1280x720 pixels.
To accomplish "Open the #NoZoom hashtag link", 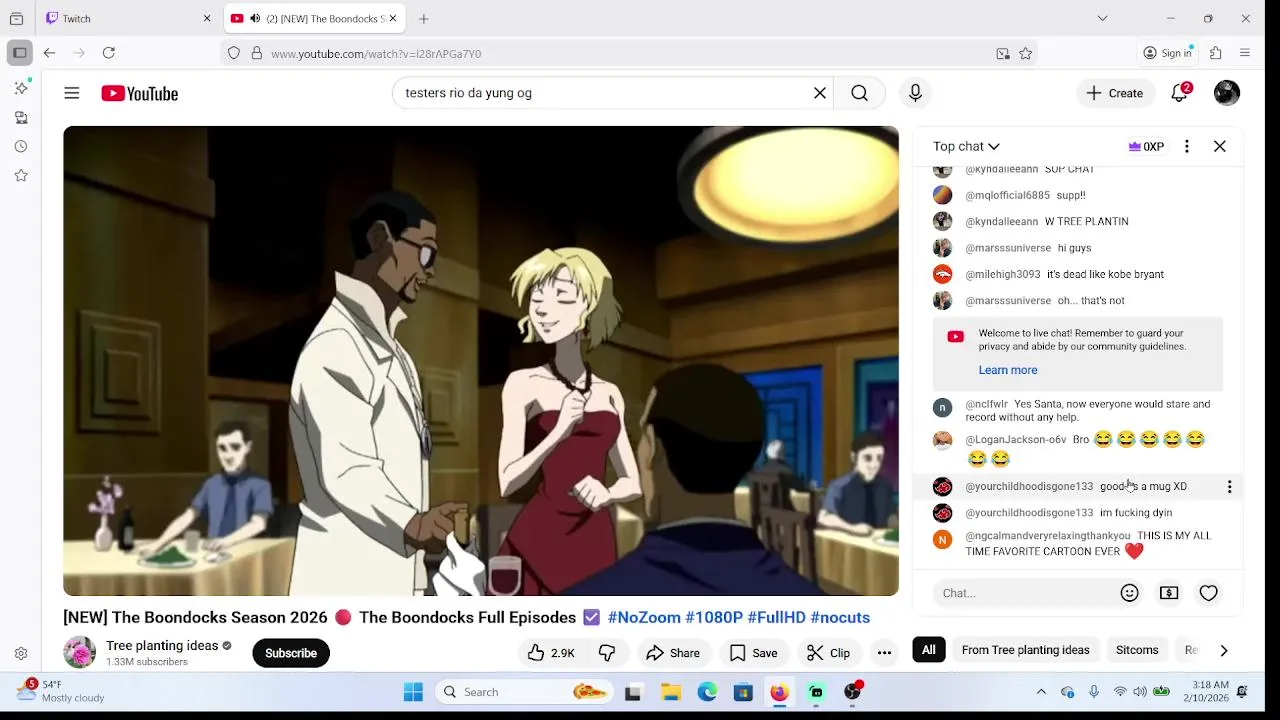I will click(644, 618).
